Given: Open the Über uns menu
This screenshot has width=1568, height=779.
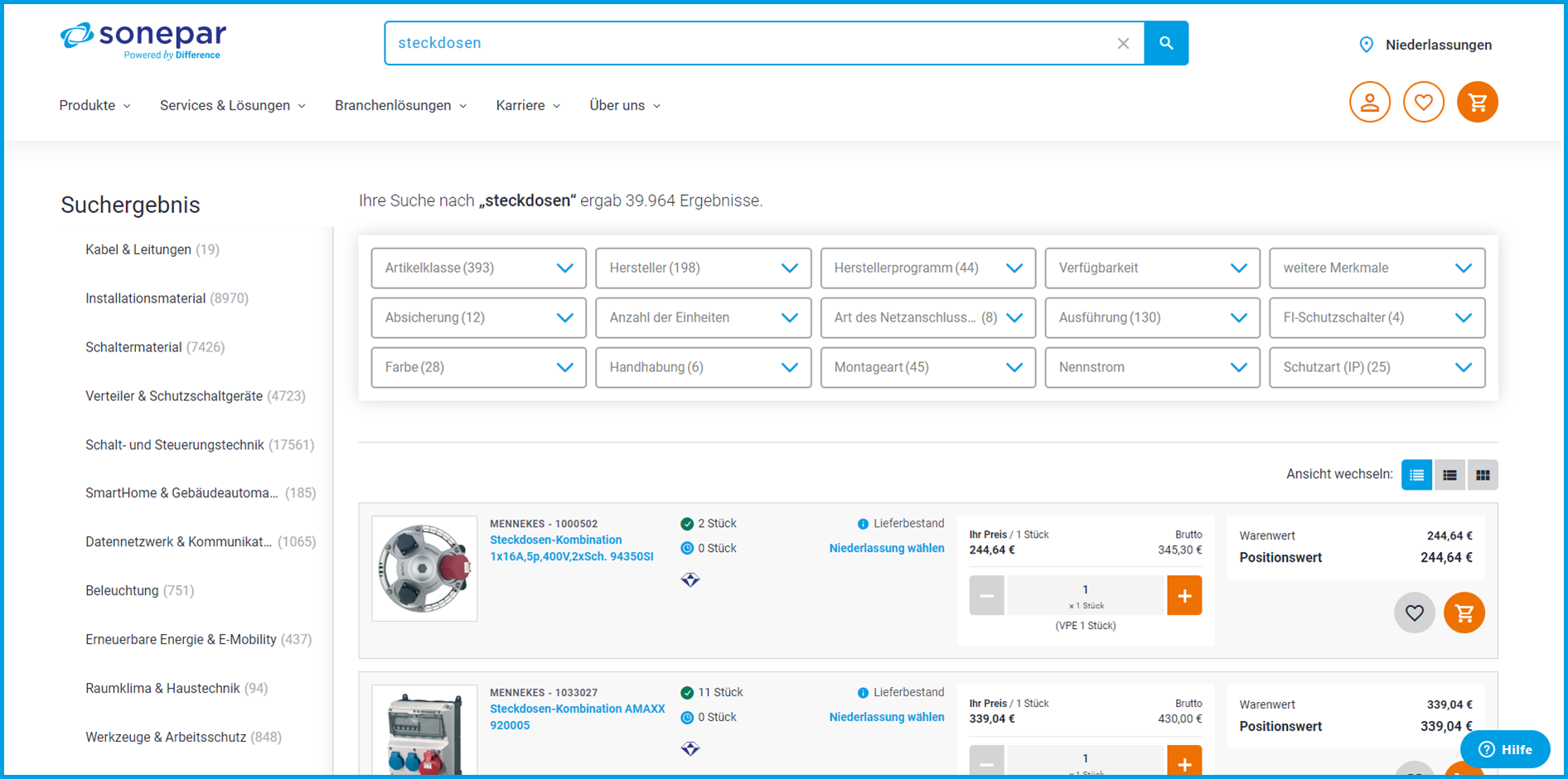Looking at the screenshot, I should 625,105.
